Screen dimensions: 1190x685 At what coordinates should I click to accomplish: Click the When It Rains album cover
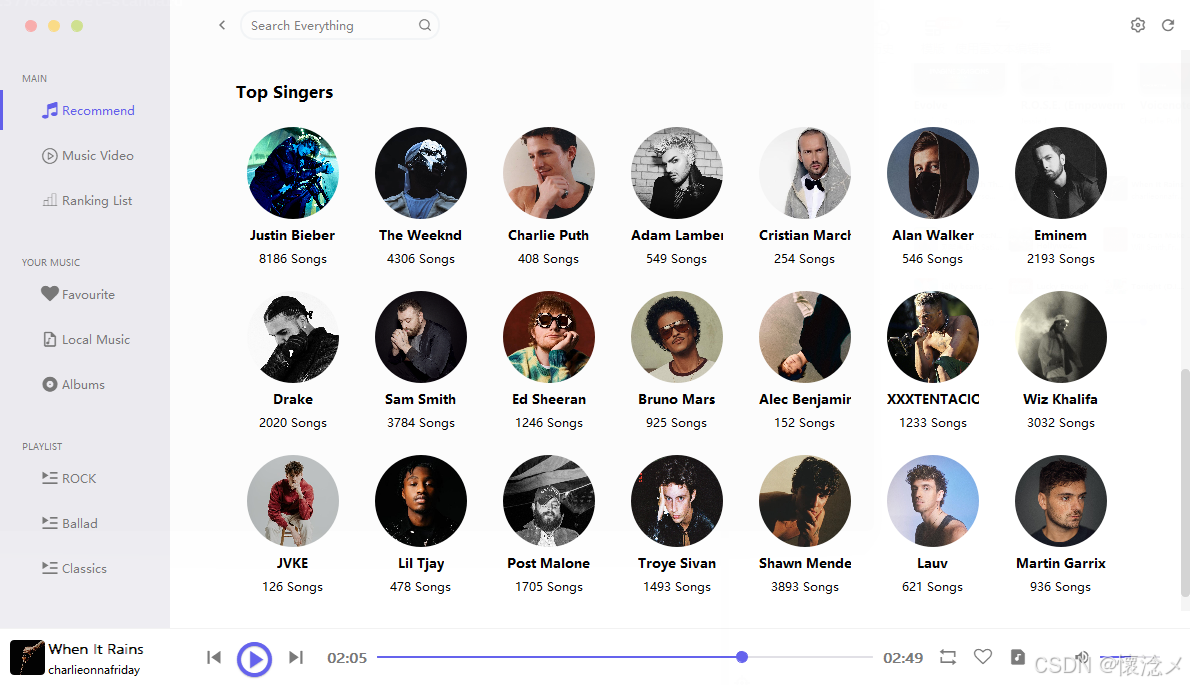click(x=27, y=657)
